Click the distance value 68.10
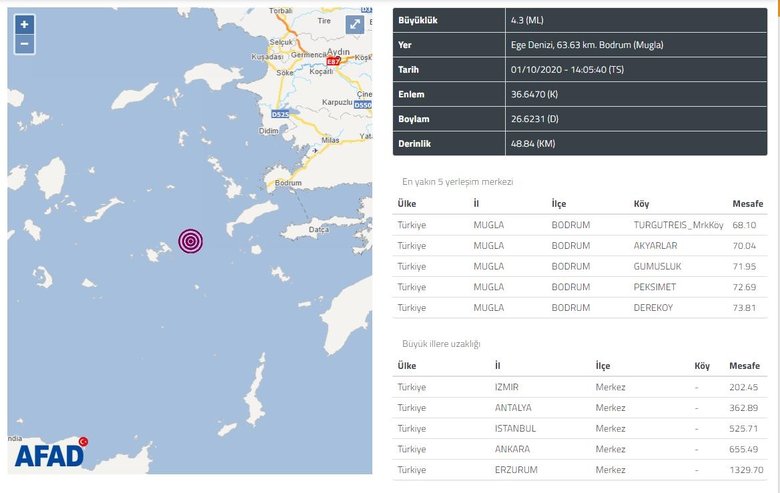 tap(744, 225)
